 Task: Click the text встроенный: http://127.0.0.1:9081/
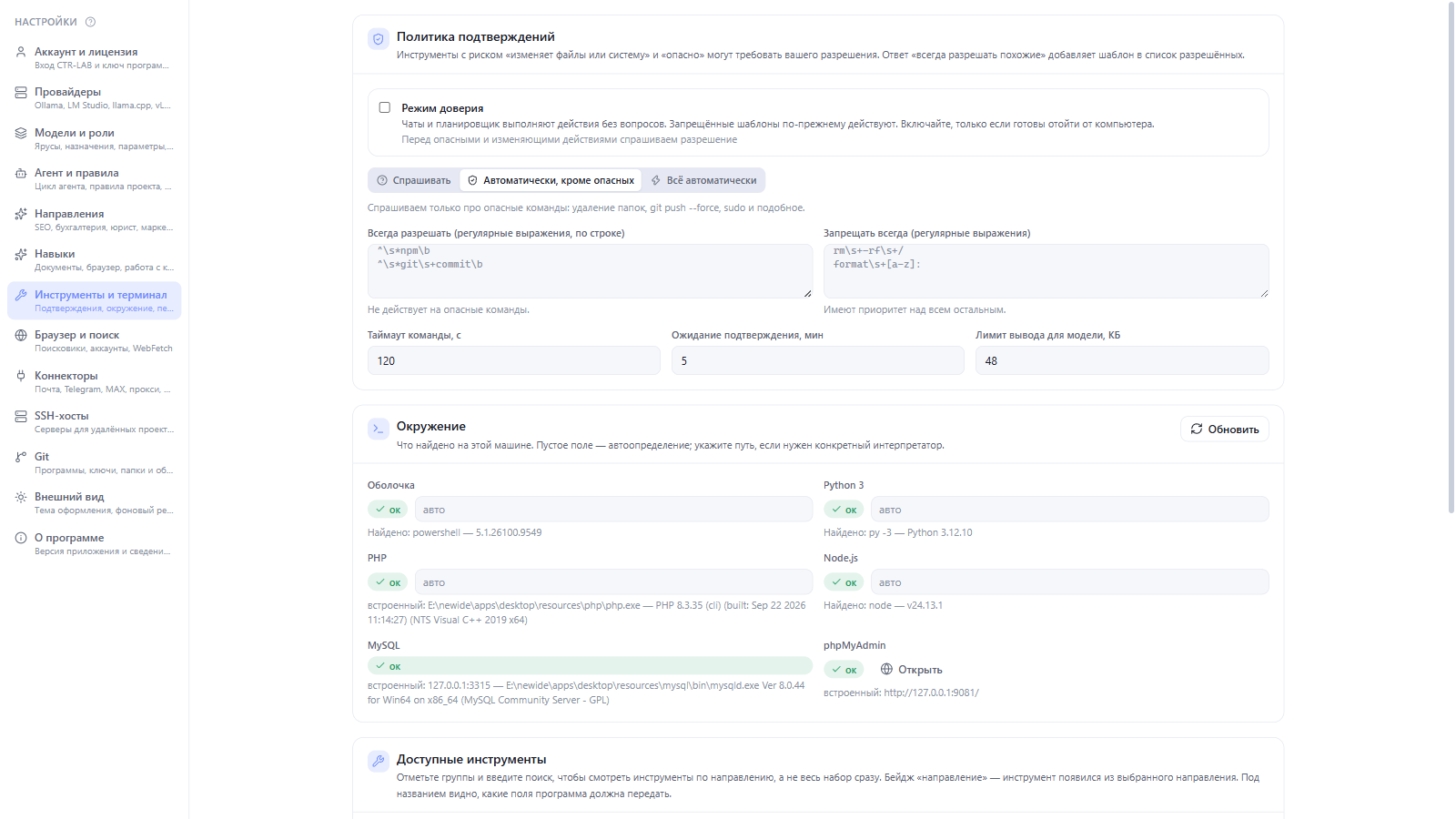click(901, 693)
